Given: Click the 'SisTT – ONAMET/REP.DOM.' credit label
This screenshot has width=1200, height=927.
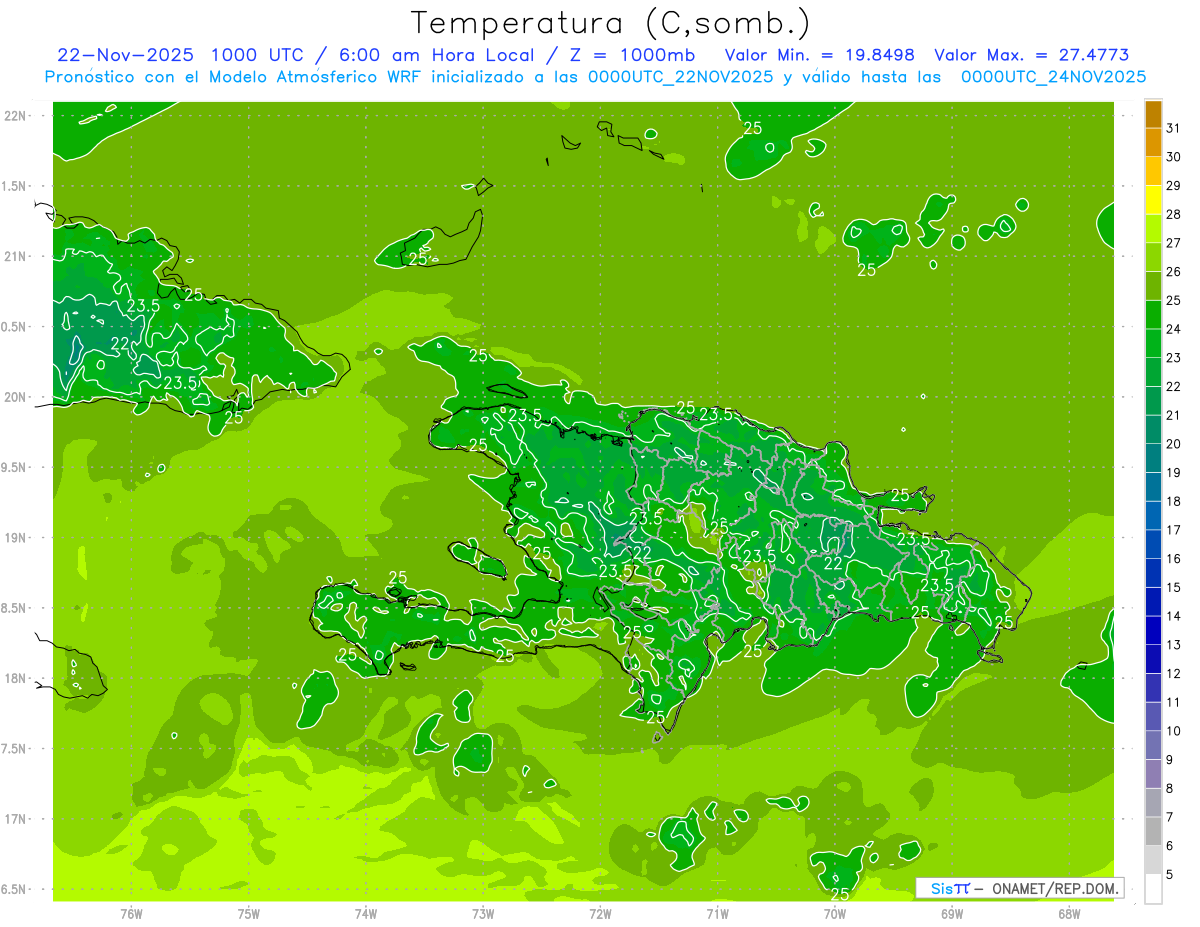Looking at the screenshot, I should tap(1019, 888).
